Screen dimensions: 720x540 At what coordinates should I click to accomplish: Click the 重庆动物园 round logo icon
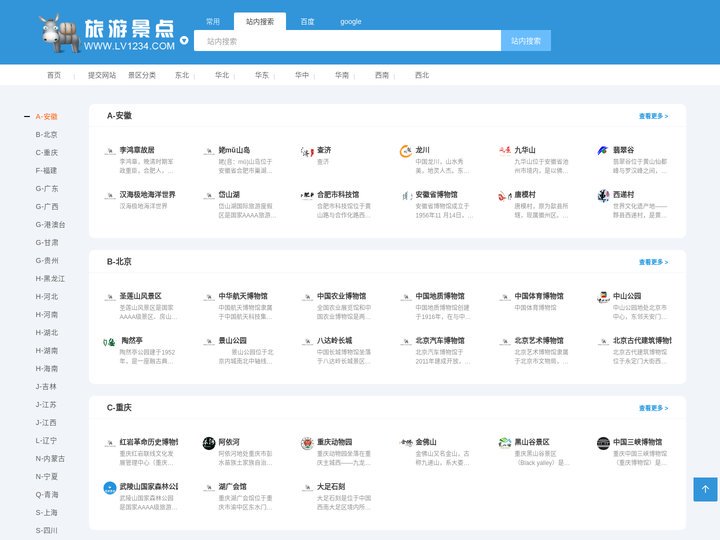click(x=307, y=443)
